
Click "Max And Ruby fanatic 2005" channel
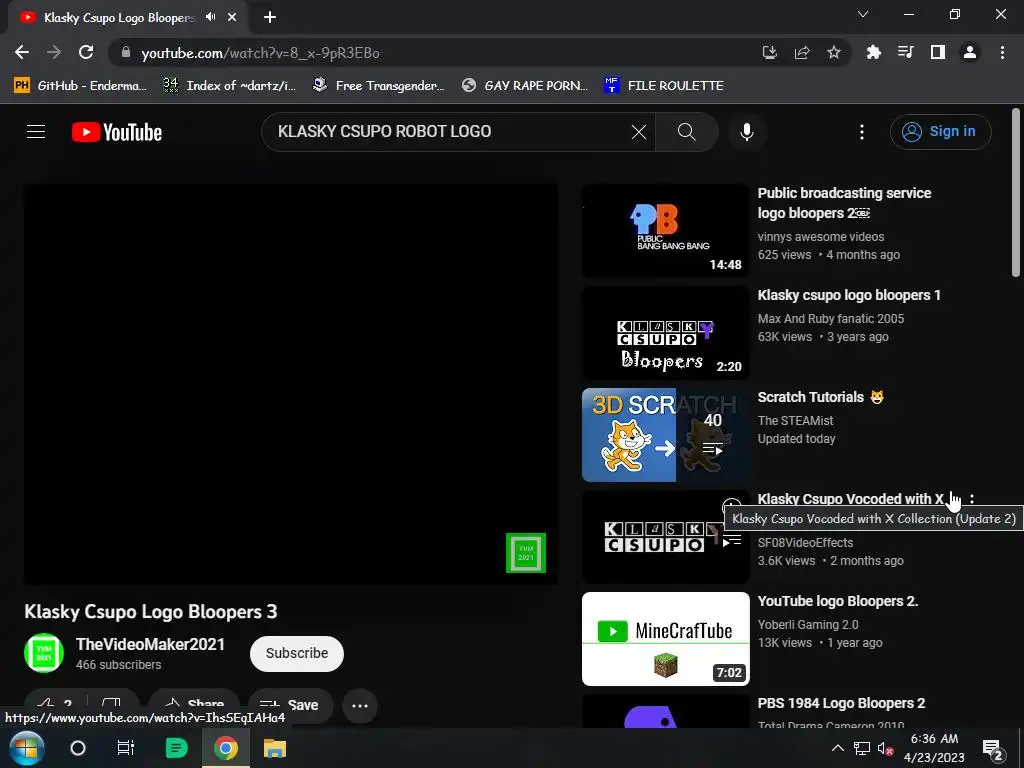click(x=831, y=319)
